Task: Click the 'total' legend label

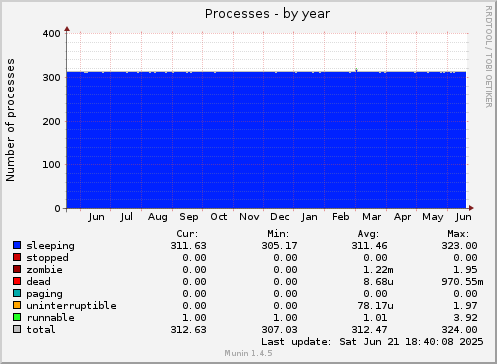Action: (41, 330)
